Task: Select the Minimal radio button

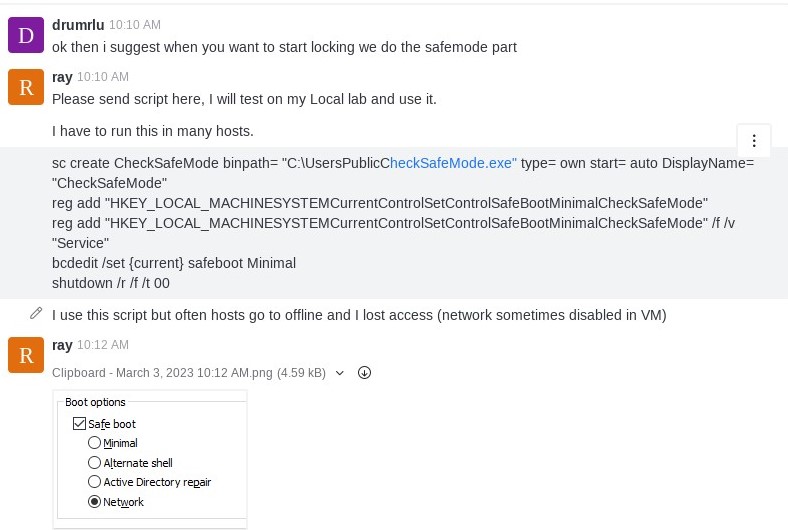Action: [94, 443]
